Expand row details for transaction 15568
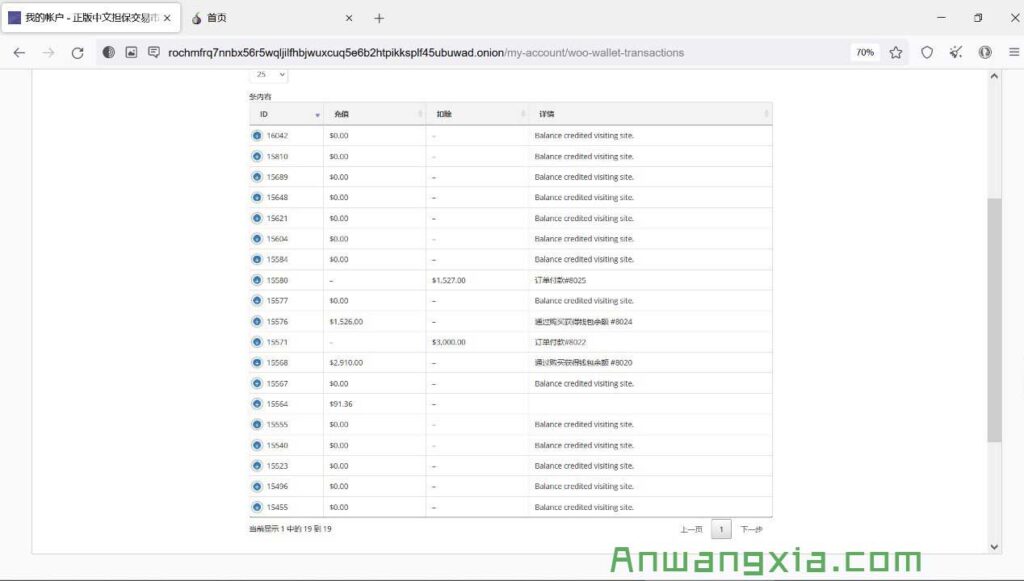This screenshot has height=581, width=1024. 257,362
